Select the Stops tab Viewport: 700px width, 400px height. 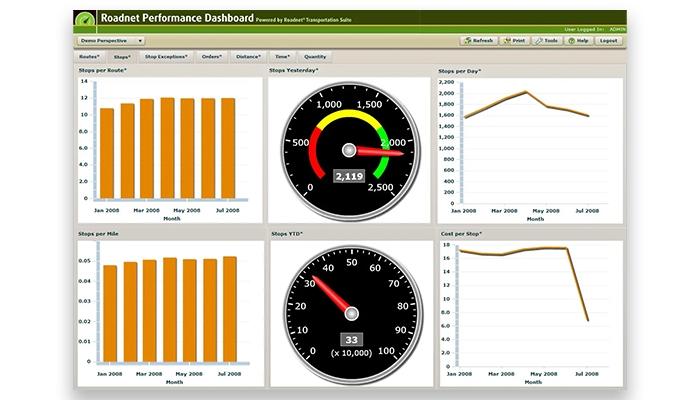[x=122, y=57]
